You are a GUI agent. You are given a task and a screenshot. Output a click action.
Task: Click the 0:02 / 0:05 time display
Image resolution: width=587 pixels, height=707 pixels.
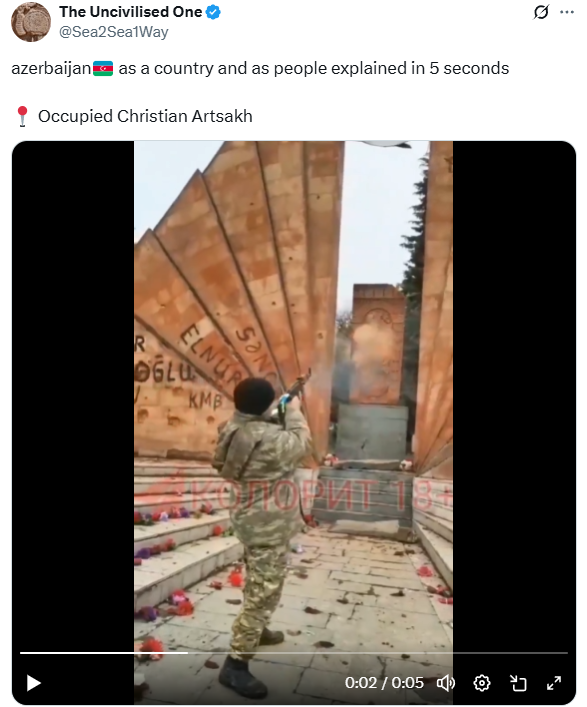click(384, 683)
